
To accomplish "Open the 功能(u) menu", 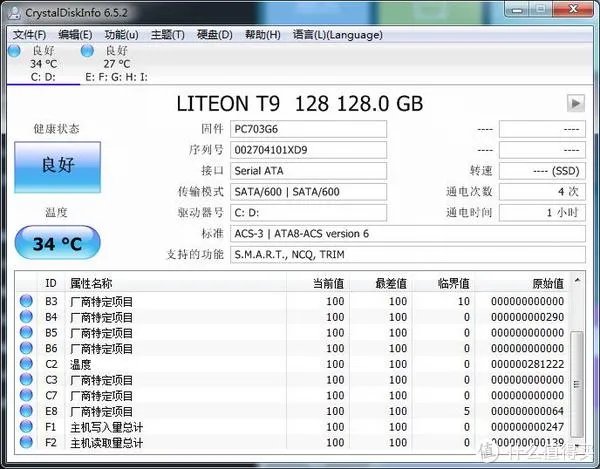I will tap(121, 35).
